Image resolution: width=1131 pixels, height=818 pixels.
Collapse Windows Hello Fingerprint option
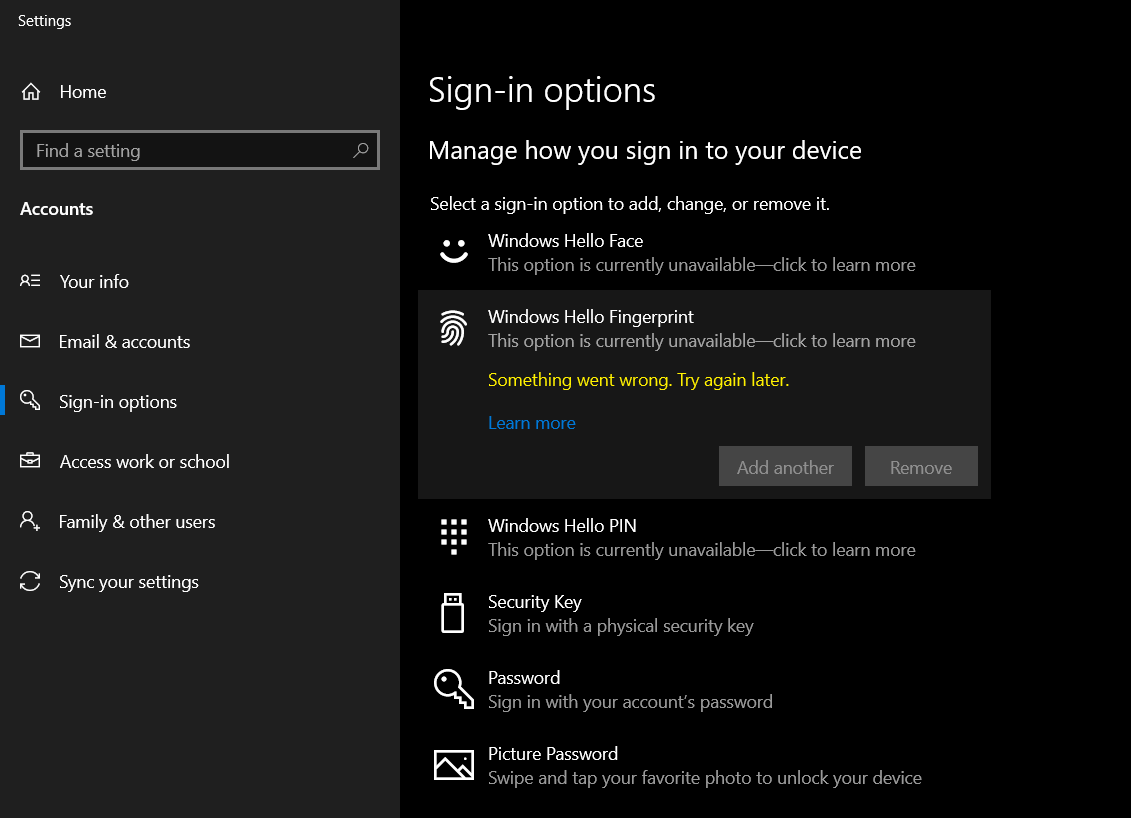(x=704, y=328)
